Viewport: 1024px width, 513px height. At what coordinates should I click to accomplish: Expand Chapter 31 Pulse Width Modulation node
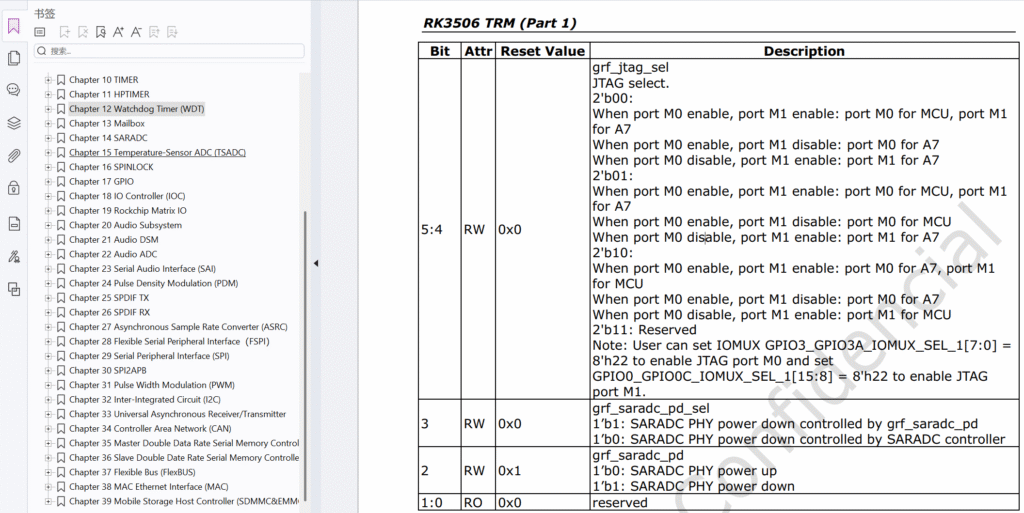click(47, 385)
